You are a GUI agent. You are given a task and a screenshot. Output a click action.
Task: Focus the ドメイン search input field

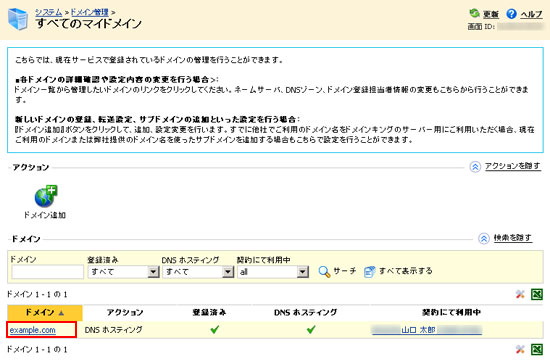(47, 272)
